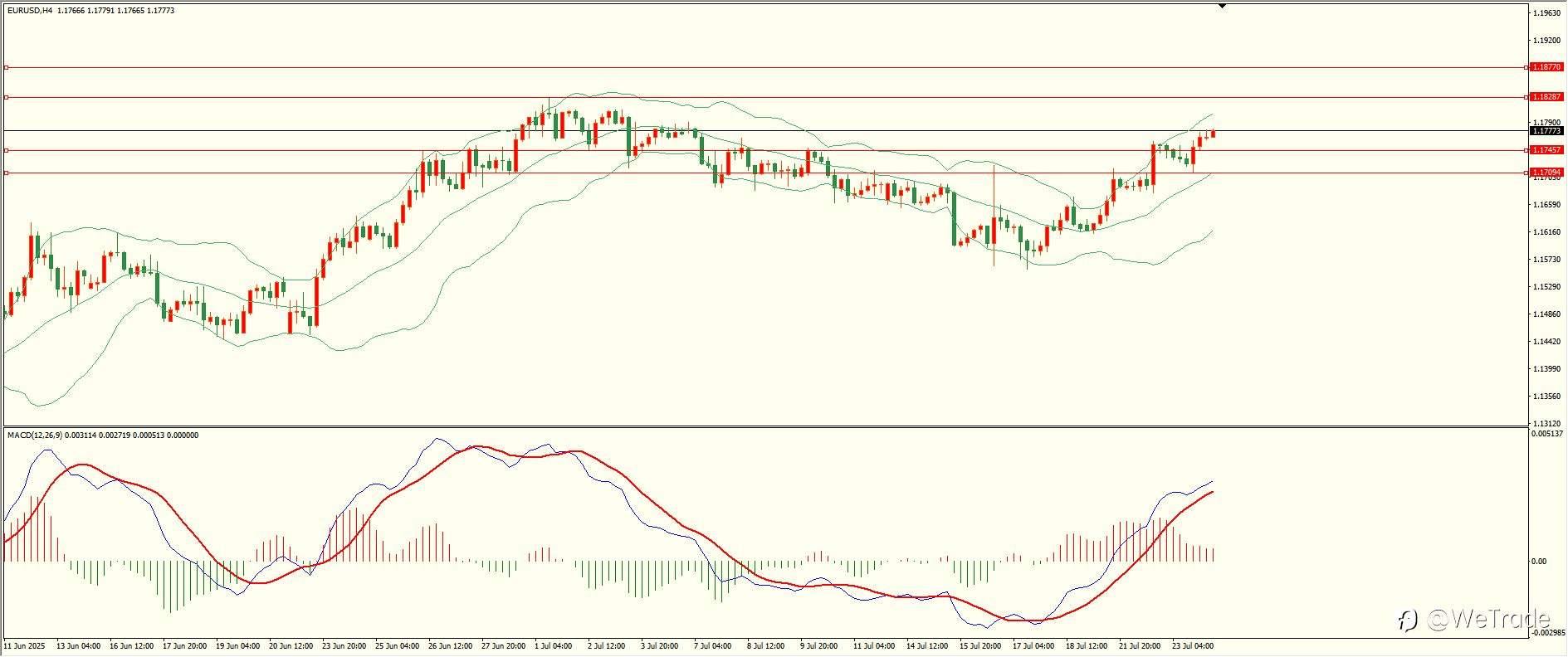Click the 1.13120 price scale value
Image resolution: width=1568 pixels, height=657 pixels.
pyautogui.click(x=1546, y=424)
